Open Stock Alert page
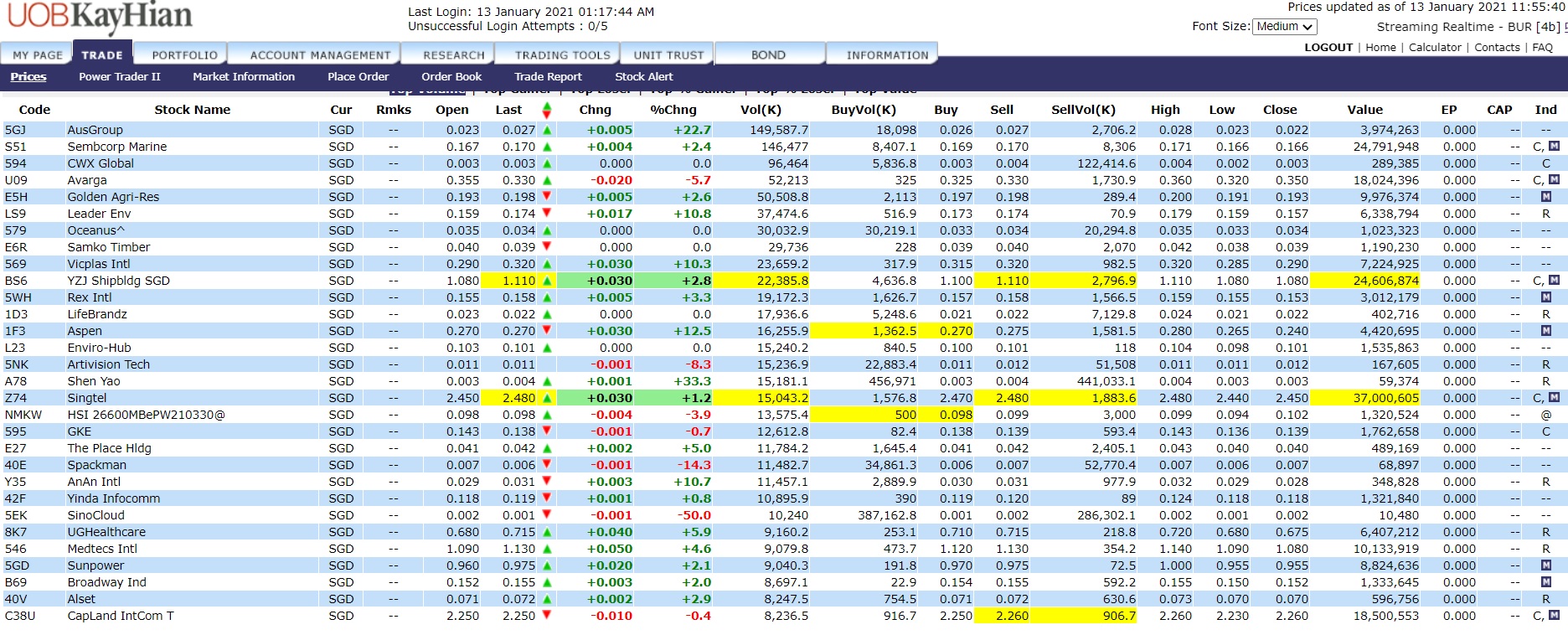This screenshot has height=635, width=1568. pyautogui.click(x=643, y=76)
